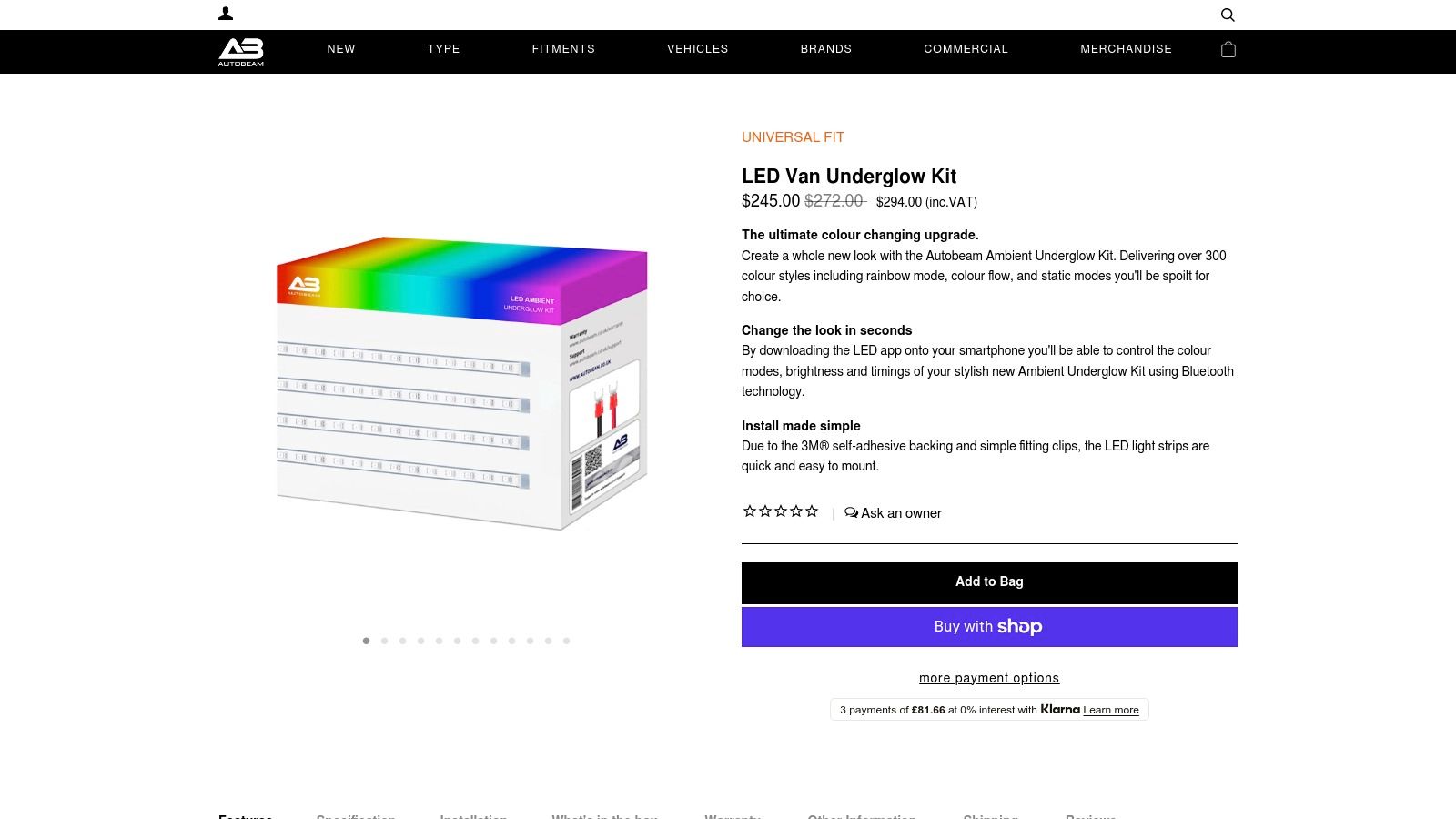Click the product box image
The height and width of the screenshot is (819, 1456).
coord(460,382)
